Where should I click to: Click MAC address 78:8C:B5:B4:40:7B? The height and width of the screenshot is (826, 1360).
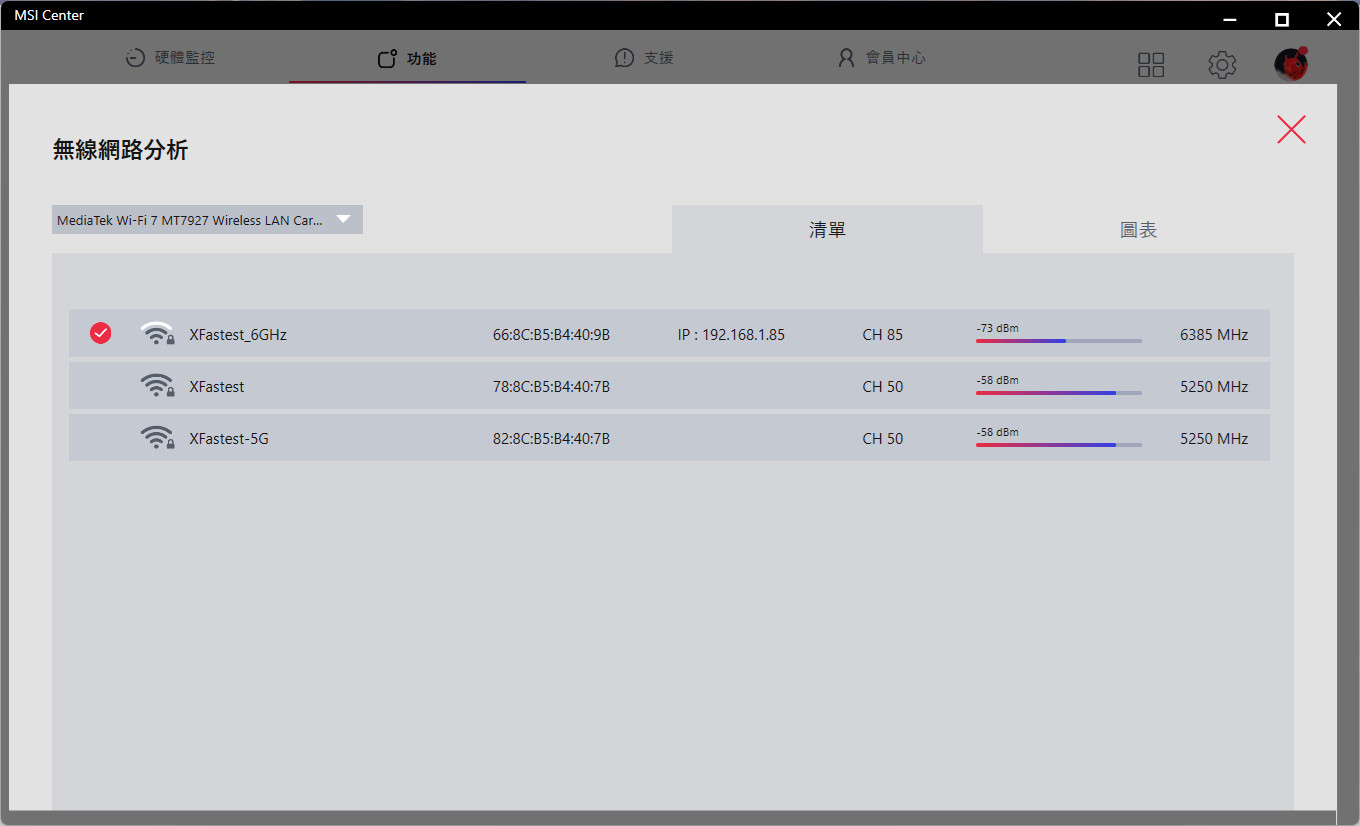[x=551, y=386]
